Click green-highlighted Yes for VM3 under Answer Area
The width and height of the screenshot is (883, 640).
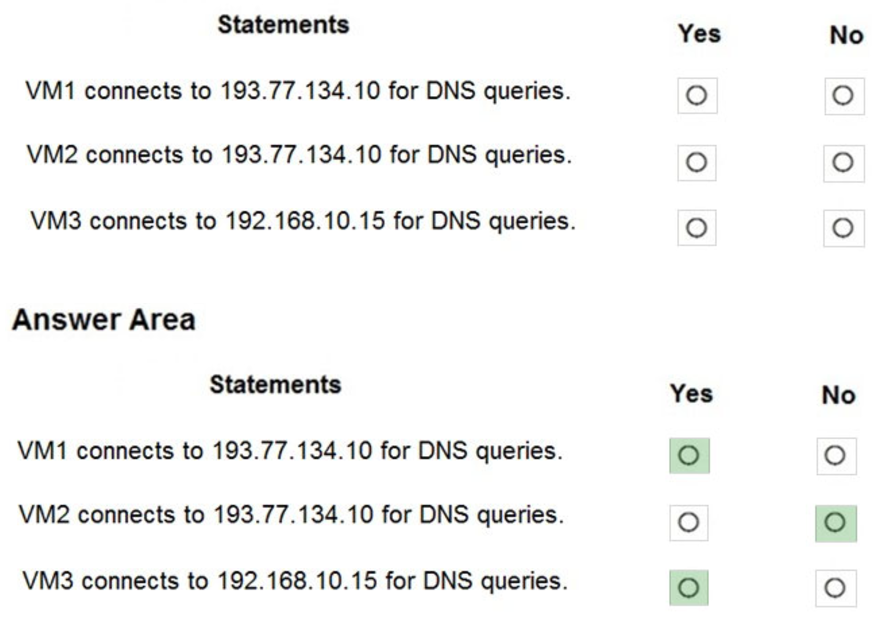(689, 588)
